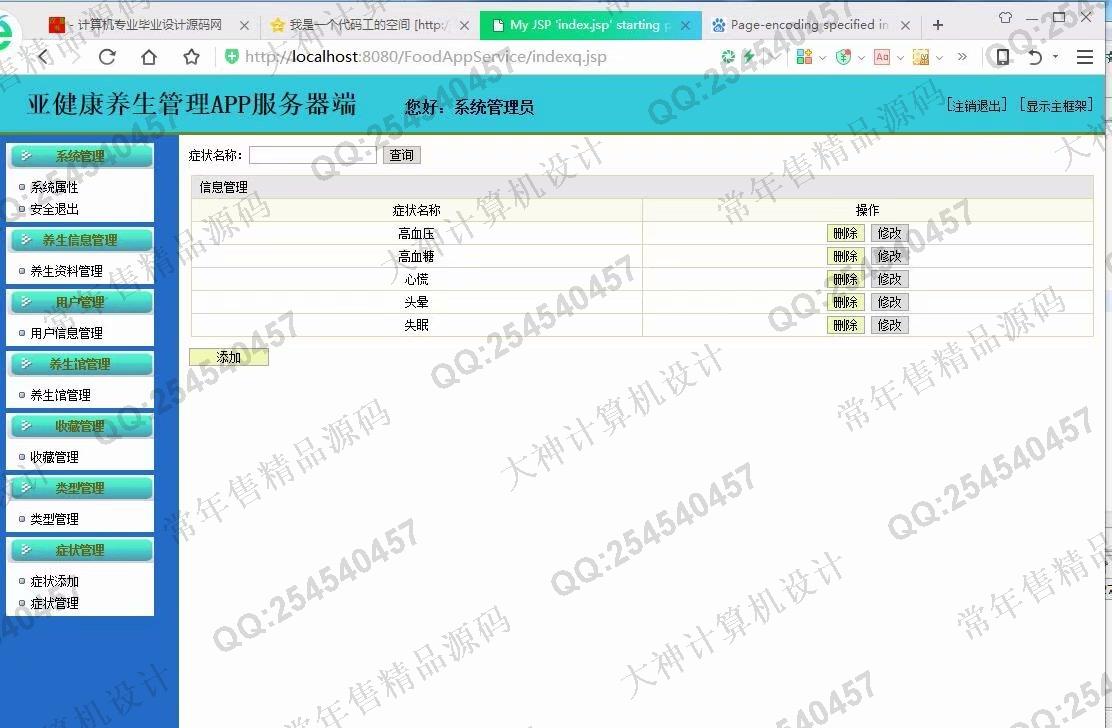Open 系统属性 in the sidebar
This screenshot has width=1112, height=728.
click(x=54, y=187)
